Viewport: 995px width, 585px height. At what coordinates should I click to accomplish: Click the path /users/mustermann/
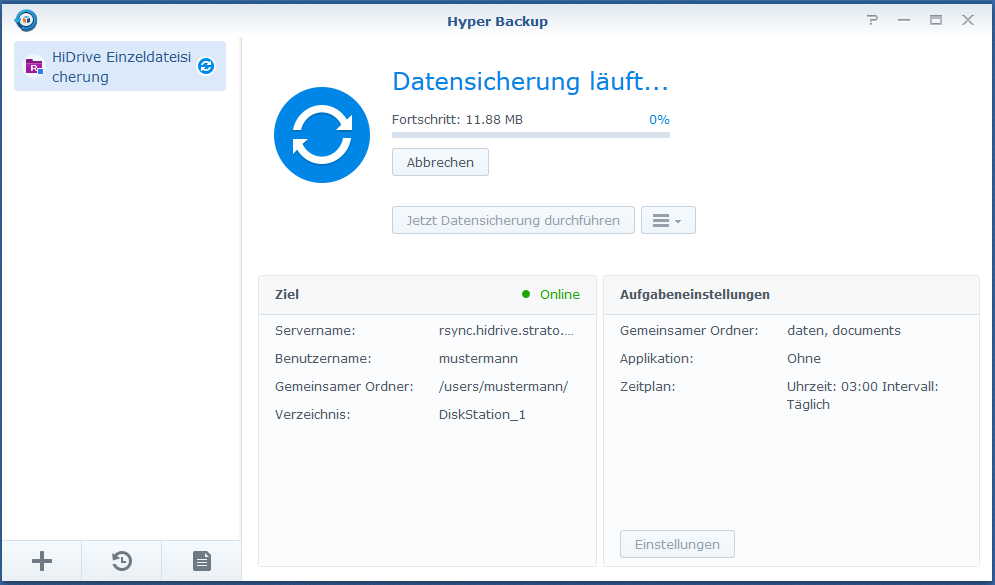503,386
